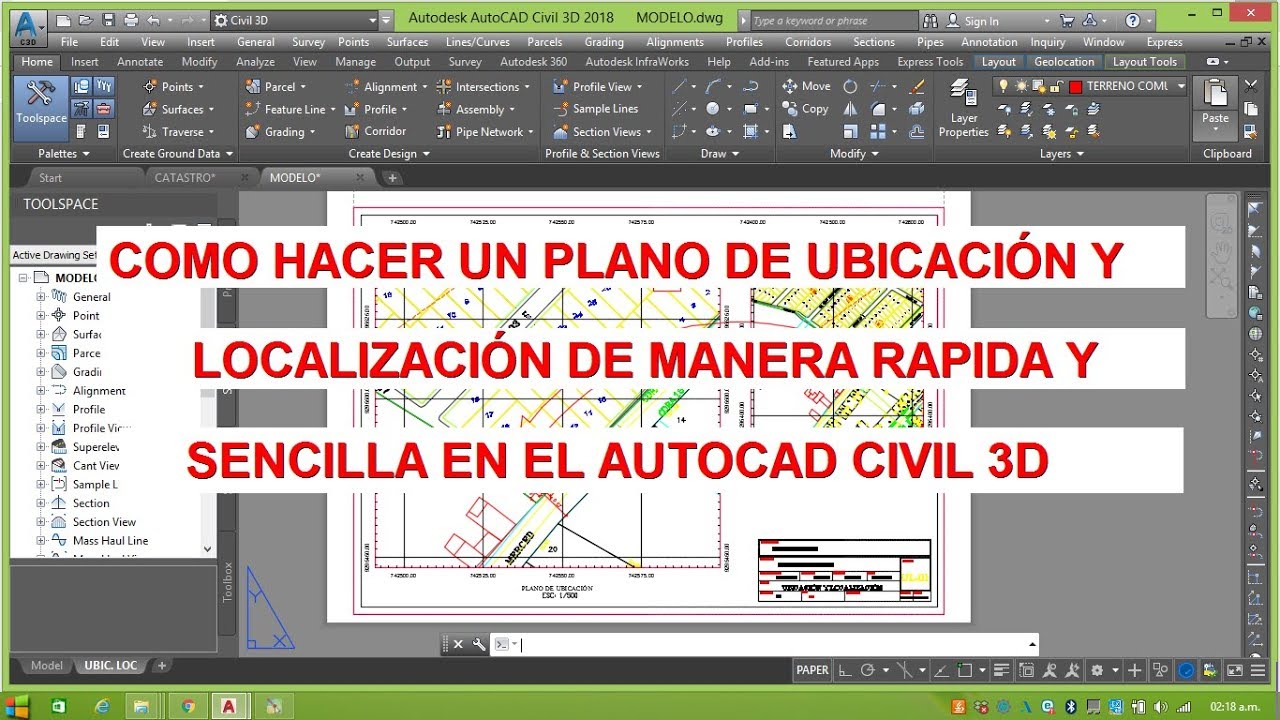Screen dimensions: 1280x720
Task: Open the TERRENO layer dropdown list
Action: tap(1181, 87)
